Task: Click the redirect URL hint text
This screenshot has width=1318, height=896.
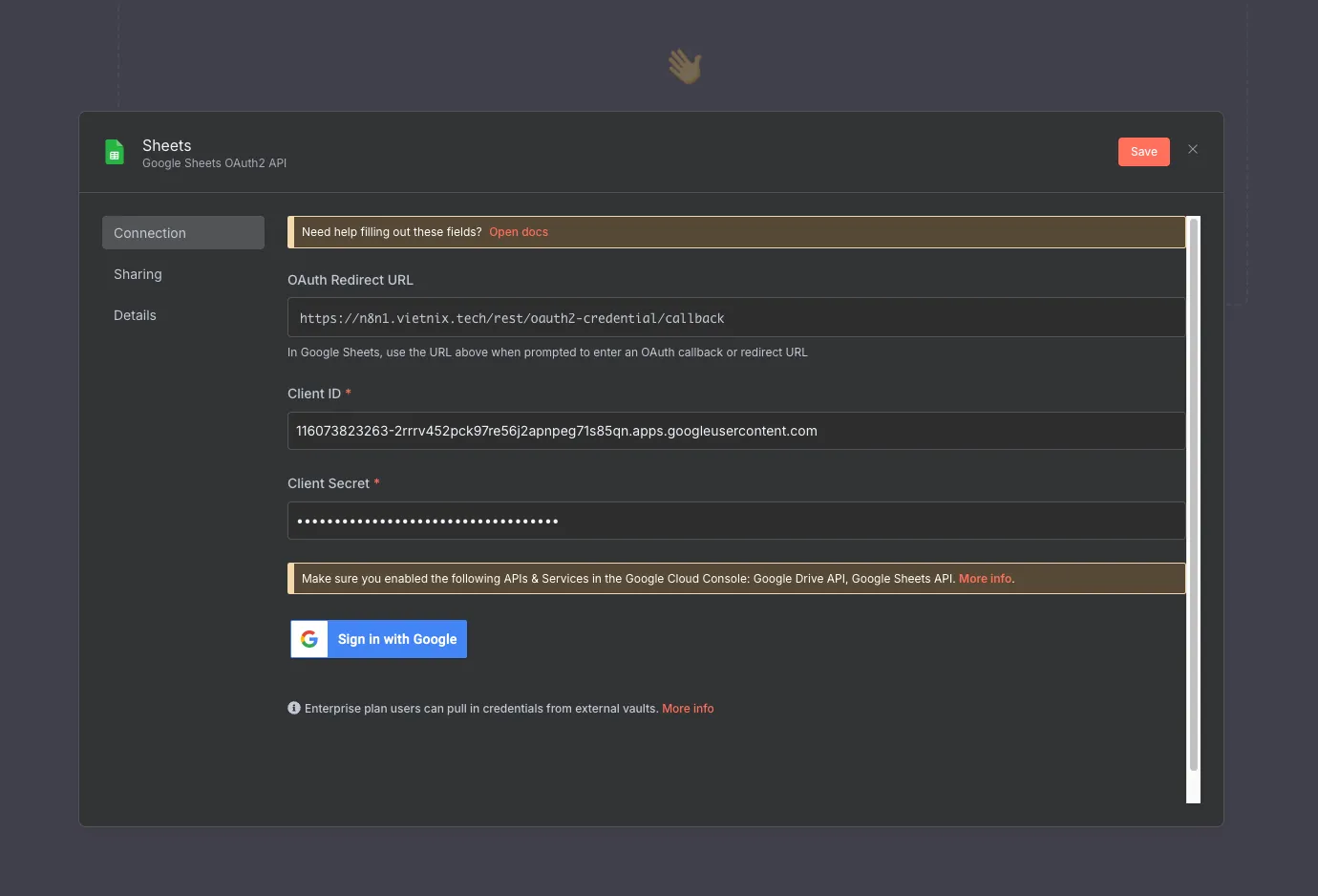Action: (547, 352)
